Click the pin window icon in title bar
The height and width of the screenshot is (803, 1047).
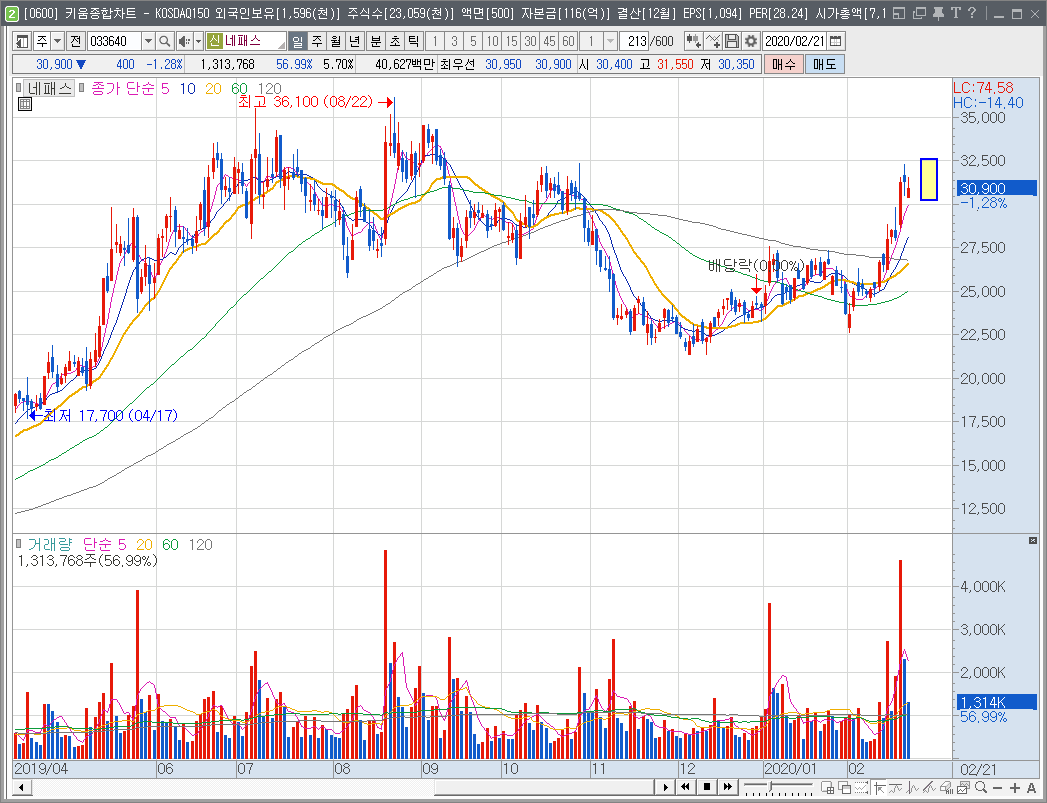point(937,13)
